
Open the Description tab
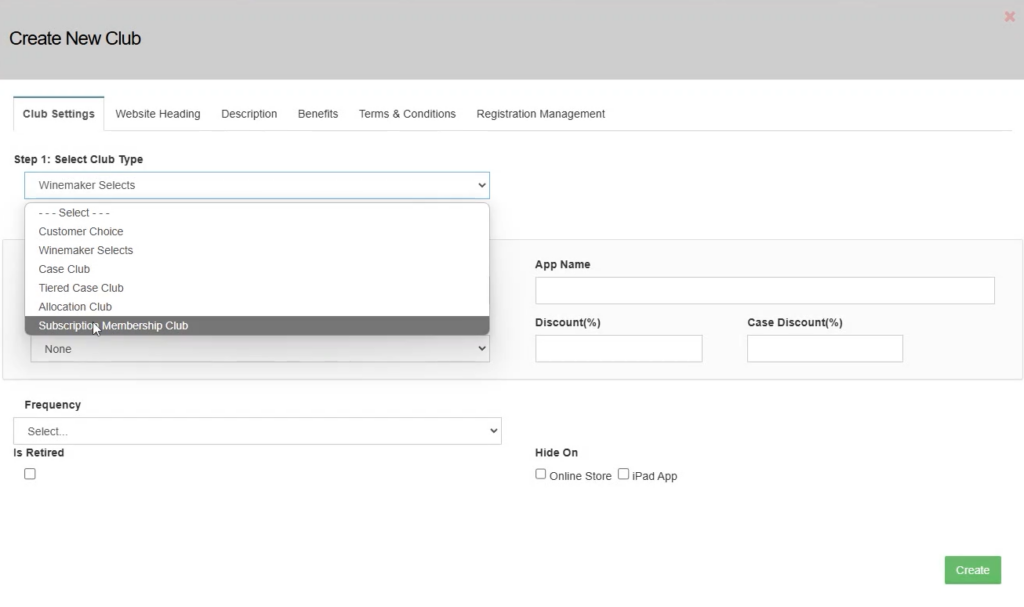pyautogui.click(x=248, y=113)
